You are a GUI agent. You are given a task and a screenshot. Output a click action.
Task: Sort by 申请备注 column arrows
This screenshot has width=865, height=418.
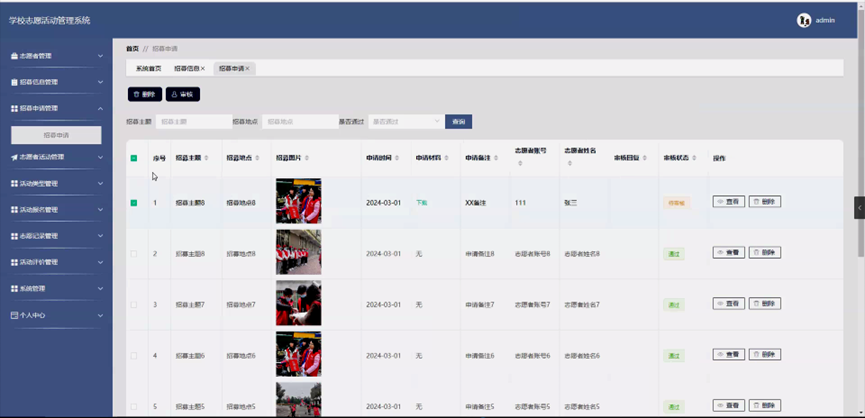coord(496,158)
